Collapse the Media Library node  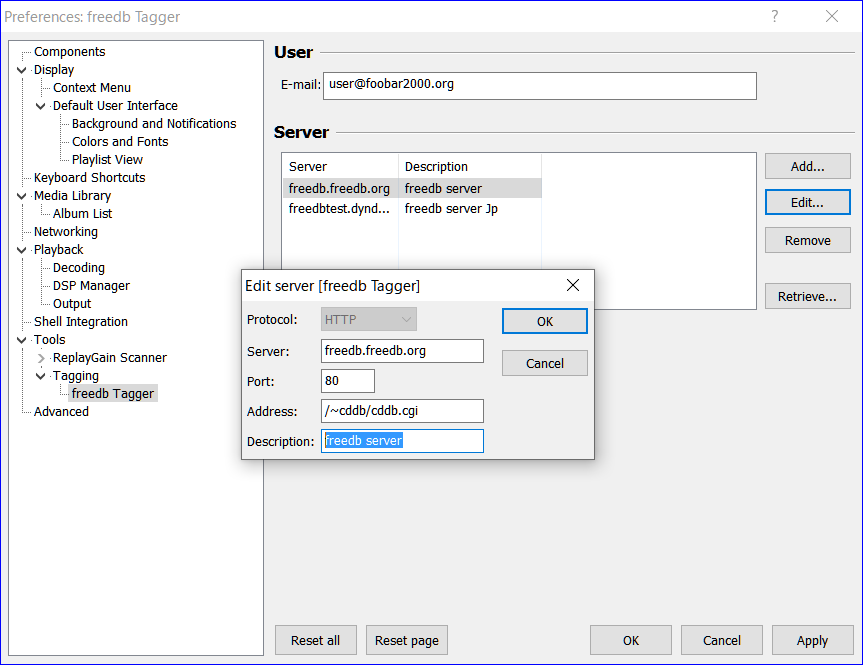[21, 196]
